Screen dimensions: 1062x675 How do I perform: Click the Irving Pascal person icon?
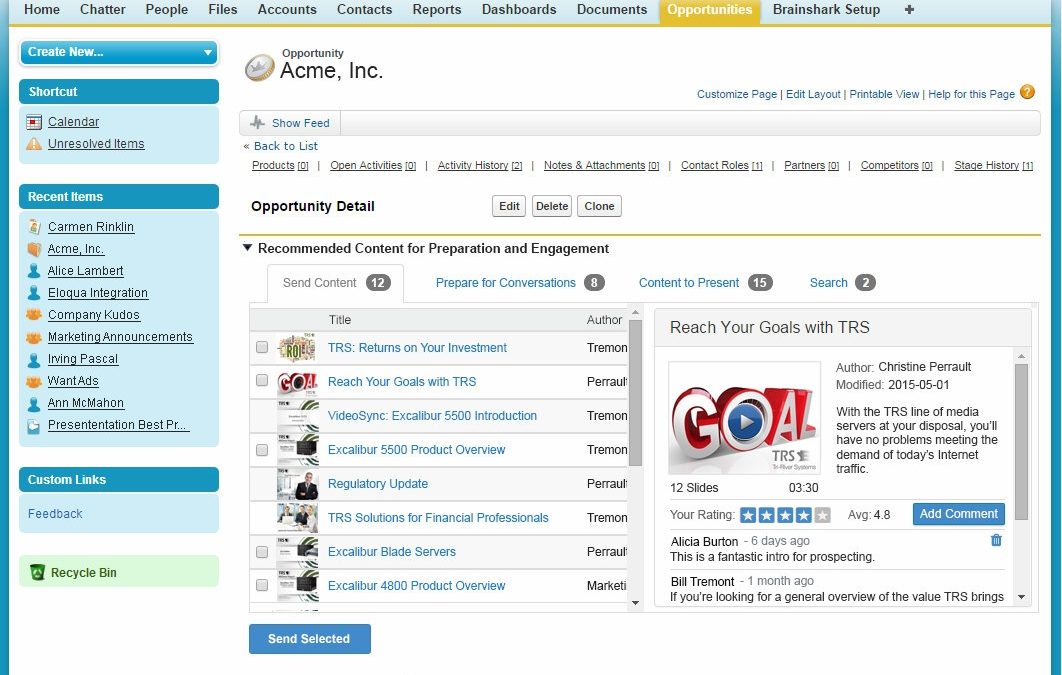point(34,359)
